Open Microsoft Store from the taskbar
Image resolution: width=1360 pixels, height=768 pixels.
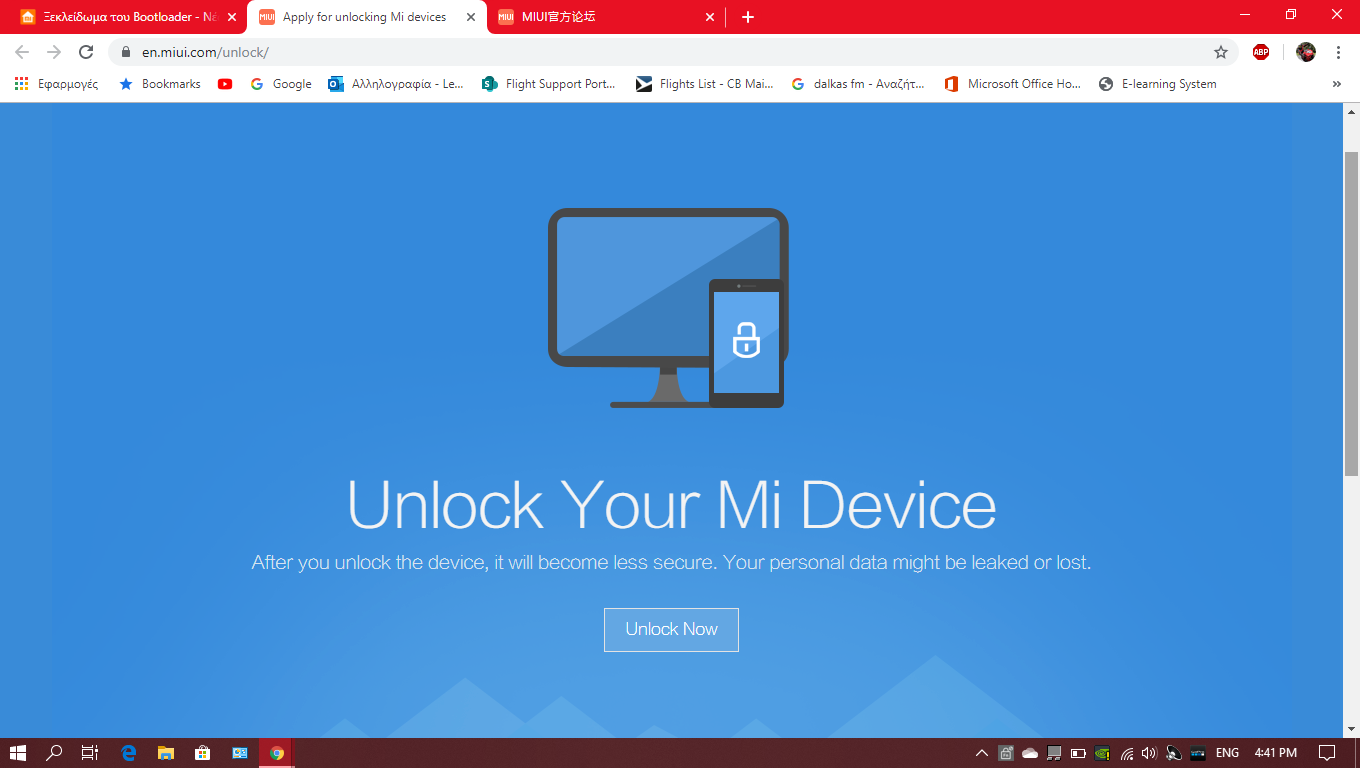pos(202,753)
